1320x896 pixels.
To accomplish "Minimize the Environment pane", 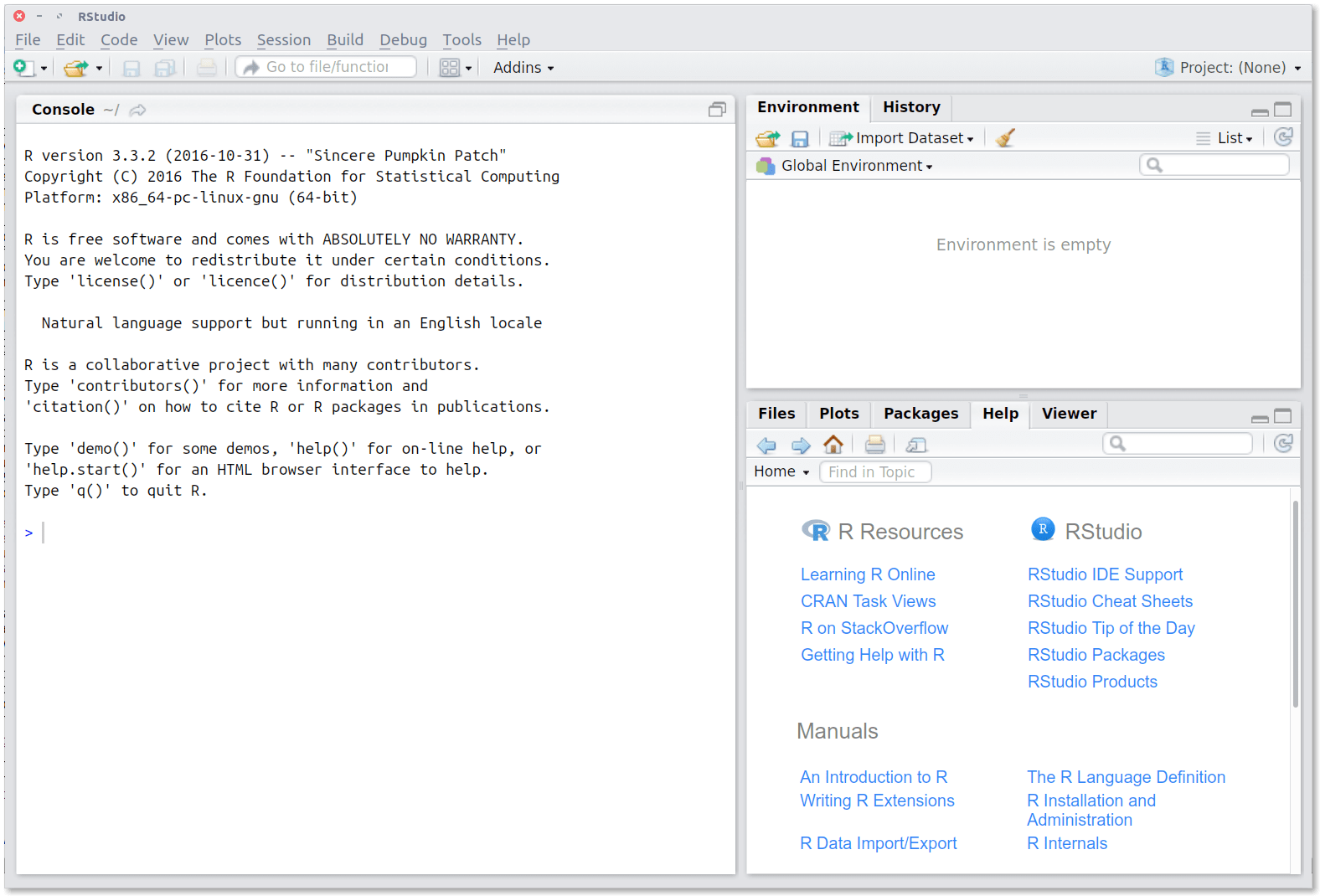I will coord(1260,111).
